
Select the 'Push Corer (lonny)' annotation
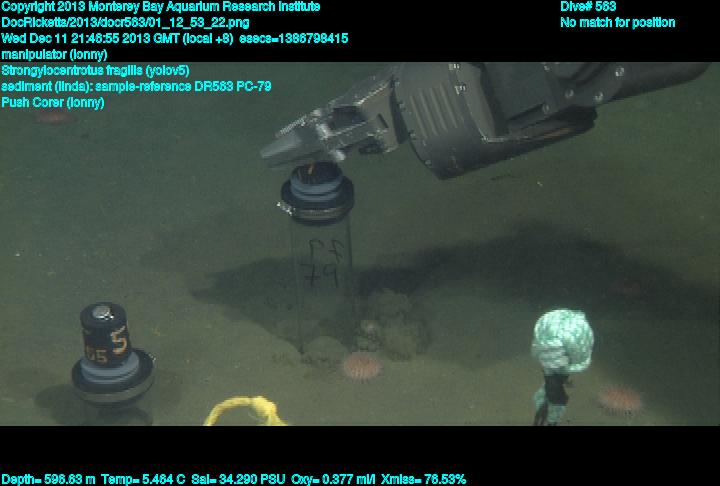tap(53, 102)
